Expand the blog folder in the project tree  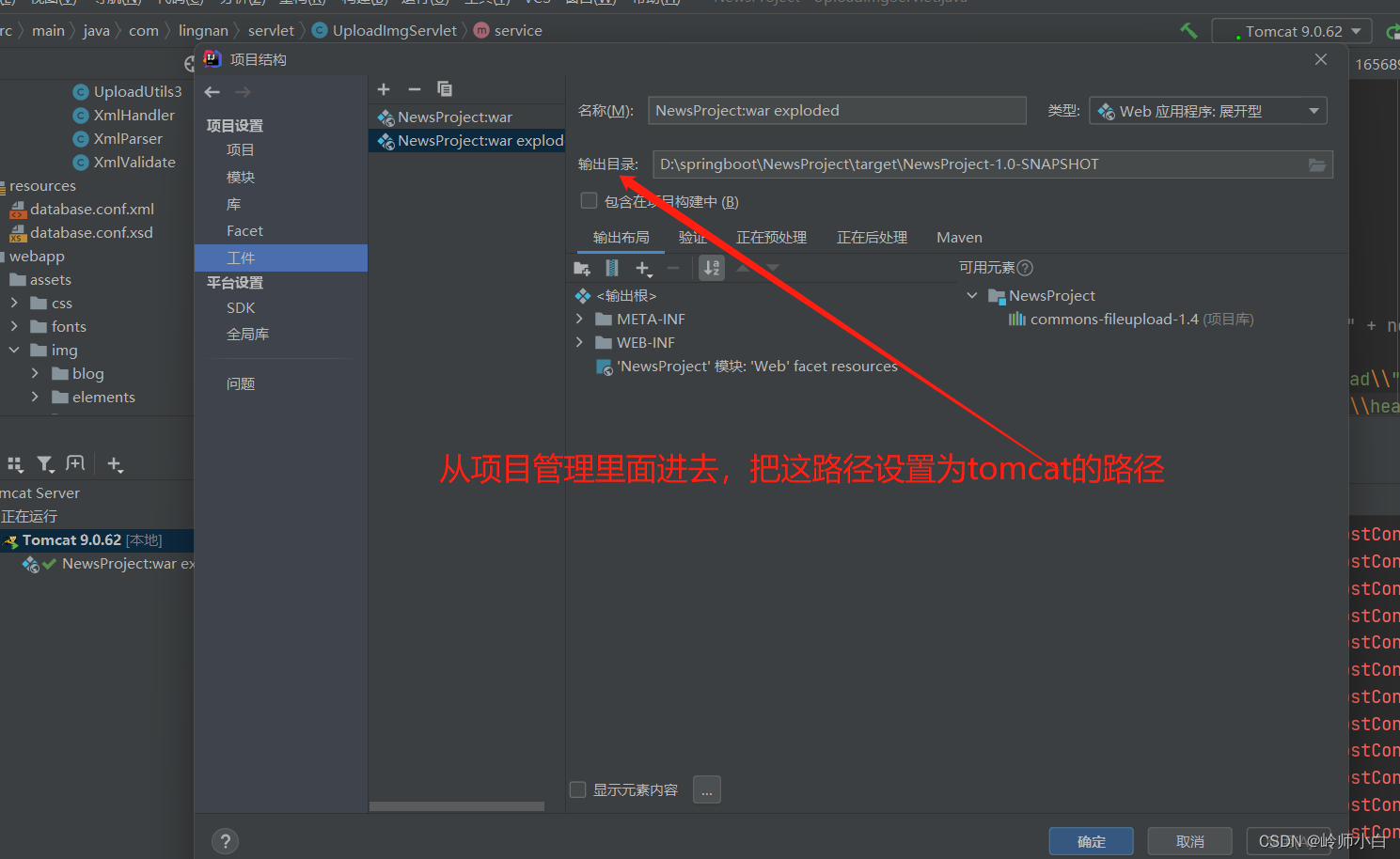click(36, 374)
